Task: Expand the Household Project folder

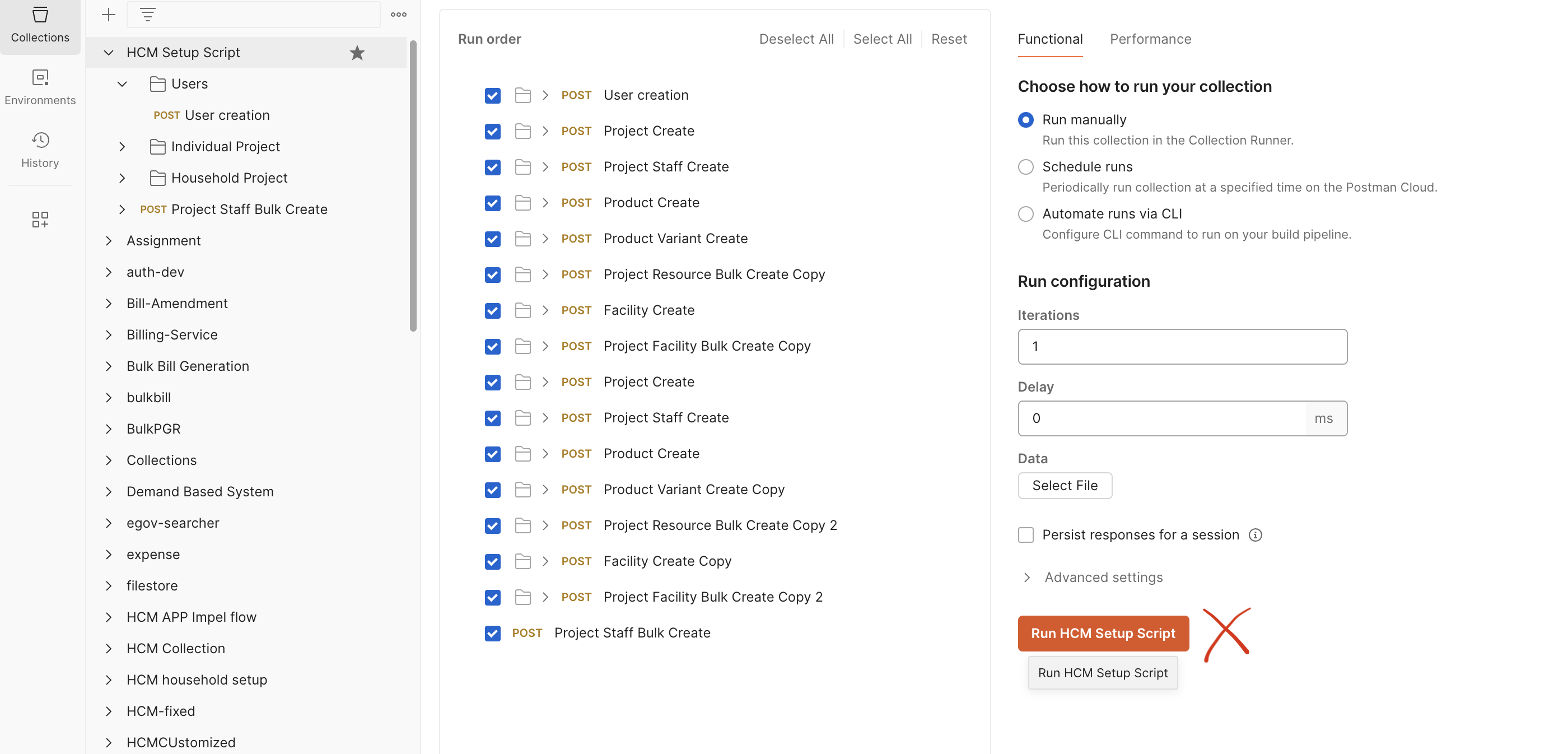Action: (122, 178)
